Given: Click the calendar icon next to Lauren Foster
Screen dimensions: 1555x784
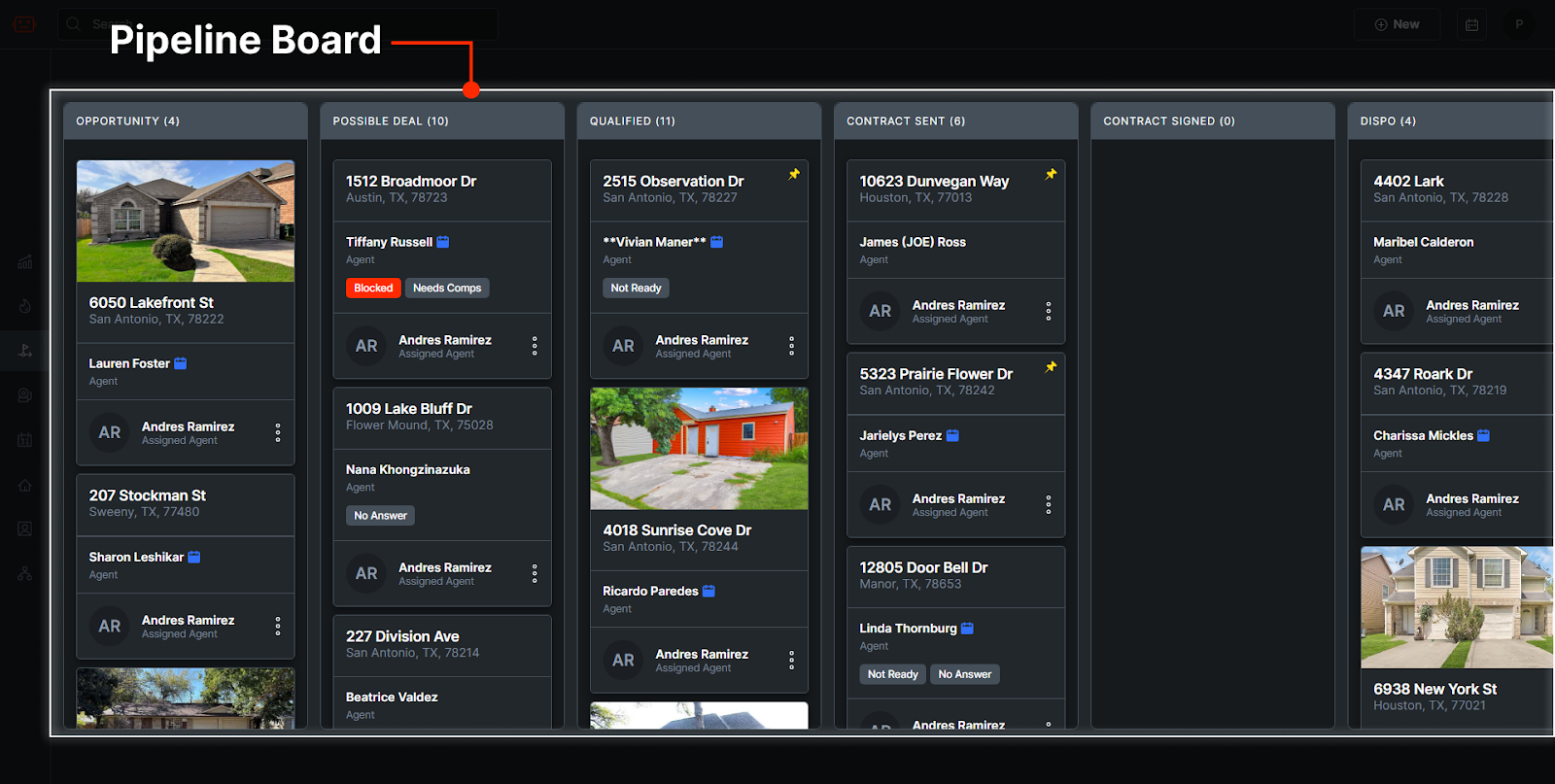Looking at the screenshot, I should point(181,363).
